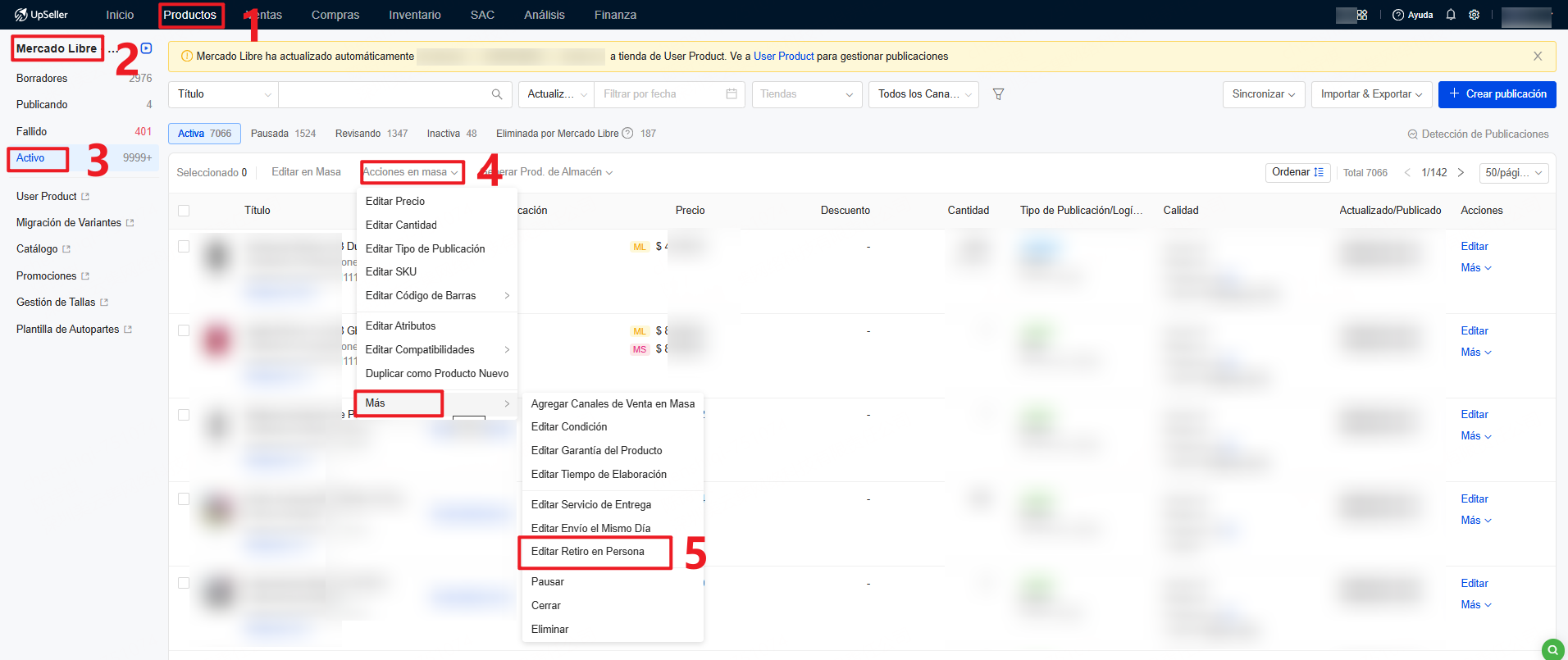1568x660 pixels.
Task: Open the apps grid icon in header
Action: click(1362, 15)
